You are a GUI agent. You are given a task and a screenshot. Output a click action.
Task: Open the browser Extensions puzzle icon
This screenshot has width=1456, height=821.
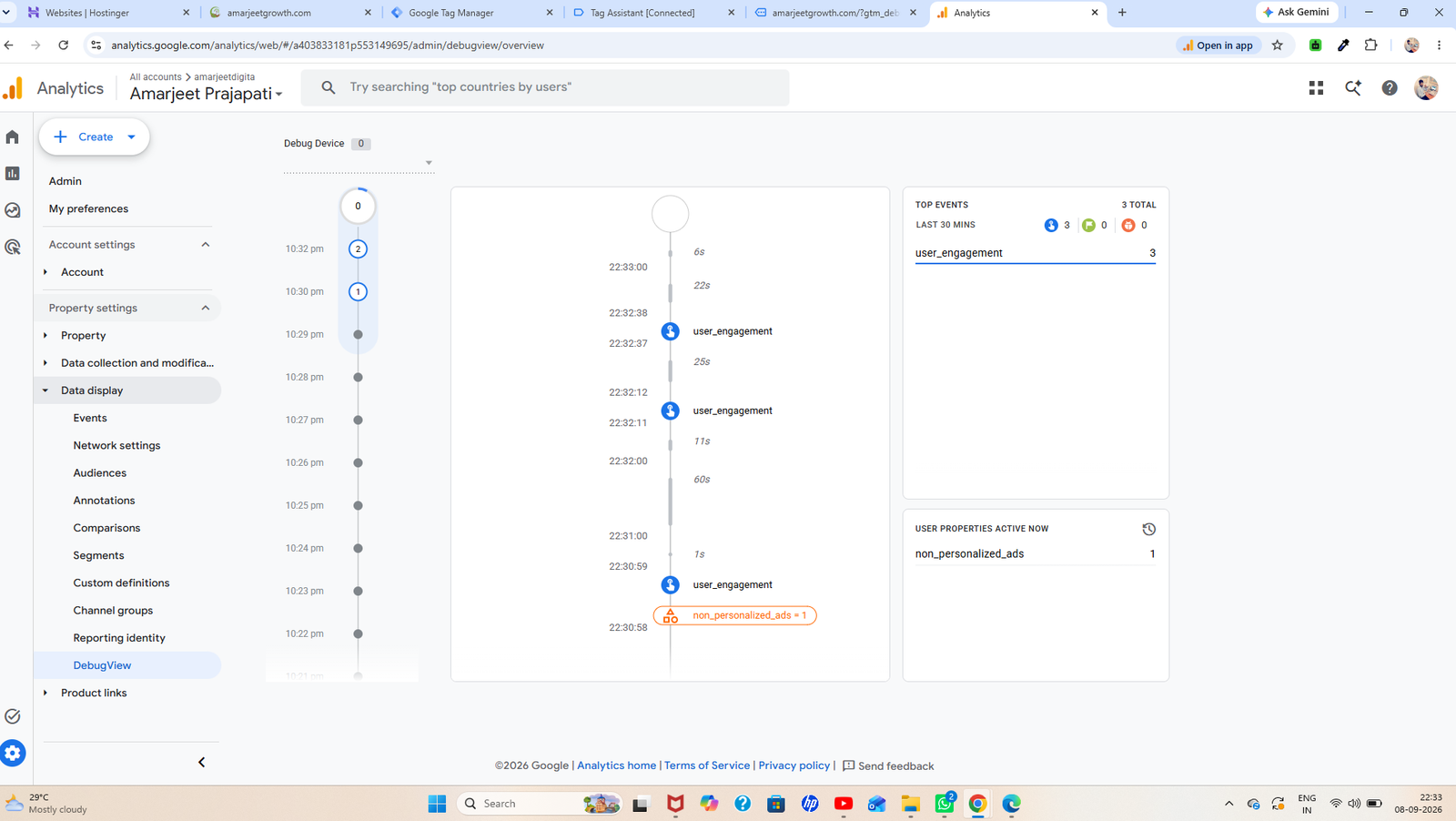click(1370, 45)
